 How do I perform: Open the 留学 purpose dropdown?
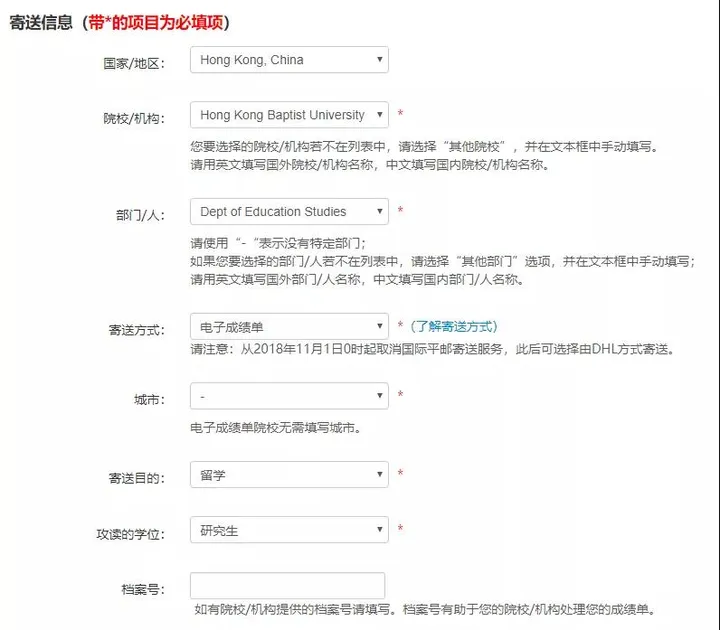[x=288, y=475]
